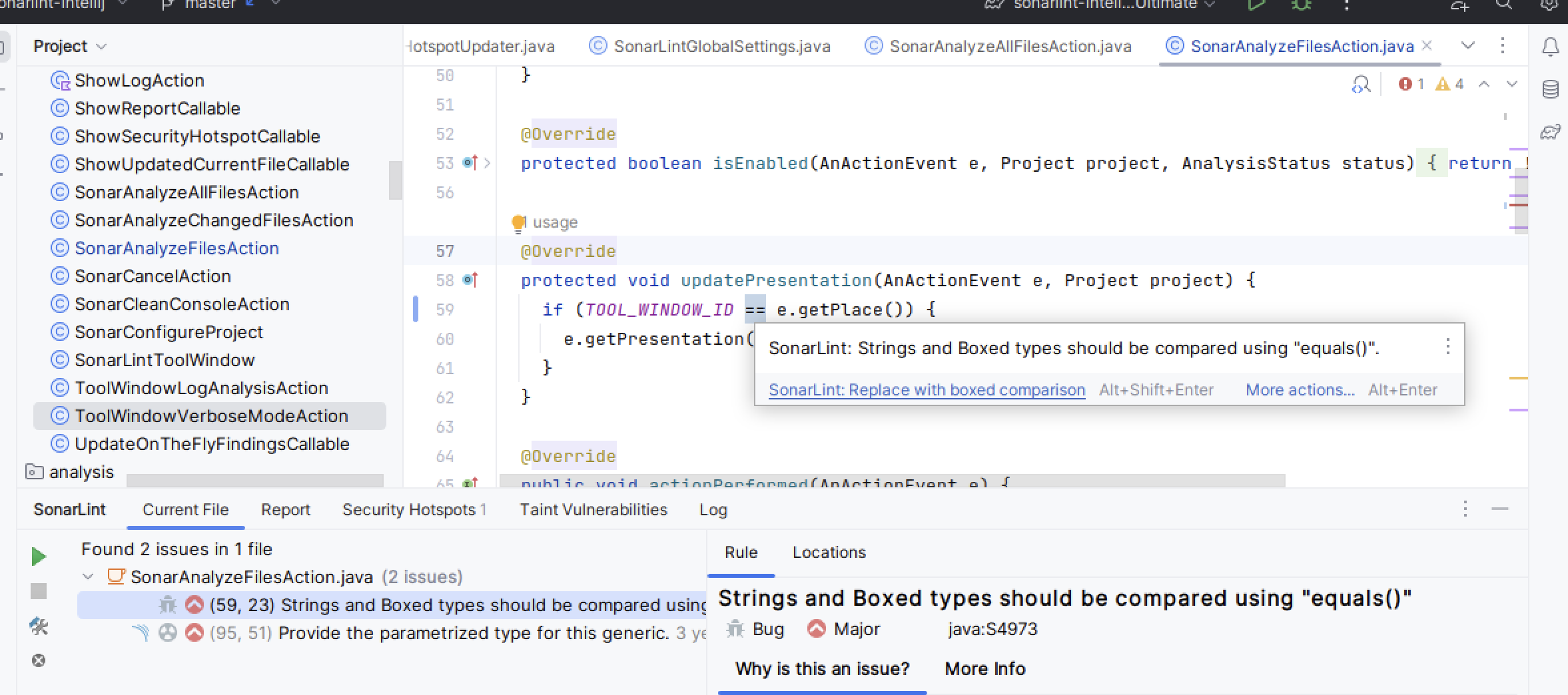Viewport: 1568px width, 695px height.
Task: Click the == operator on line 59
Action: [x=755, y=310]
